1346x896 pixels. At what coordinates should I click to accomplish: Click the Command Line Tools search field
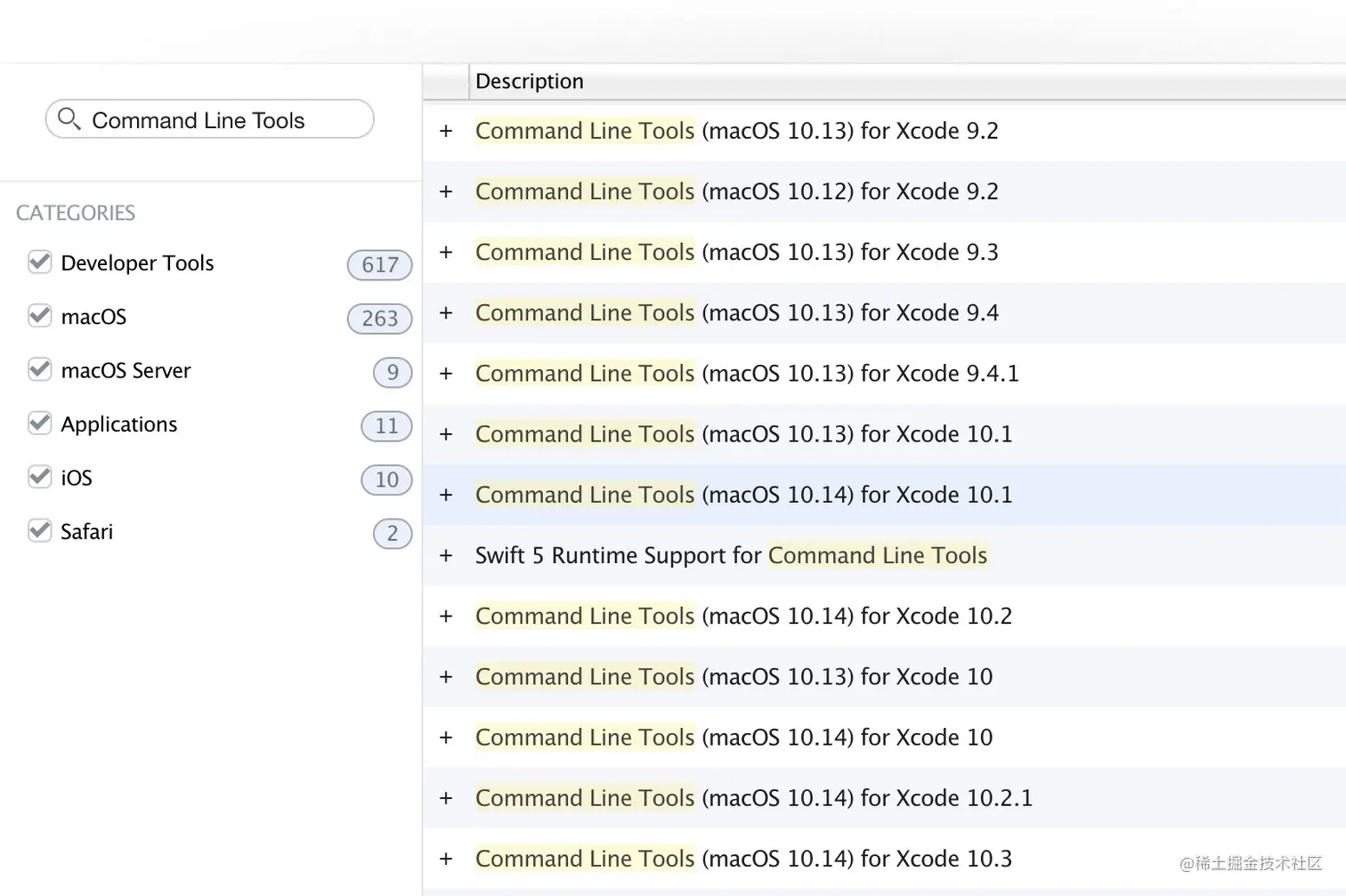(x=223, y=120)
